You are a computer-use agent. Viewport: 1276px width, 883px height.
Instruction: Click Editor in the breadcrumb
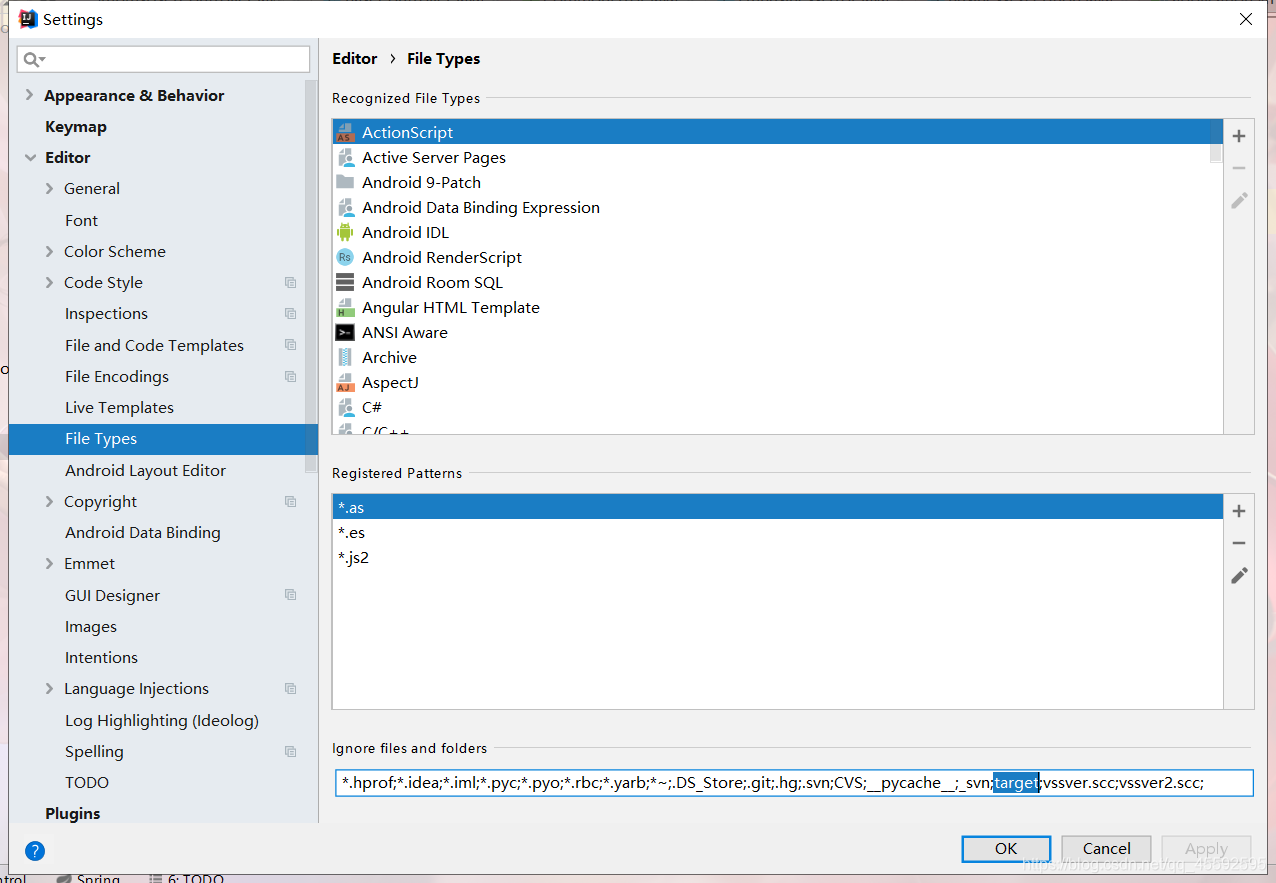coord(355,59)
